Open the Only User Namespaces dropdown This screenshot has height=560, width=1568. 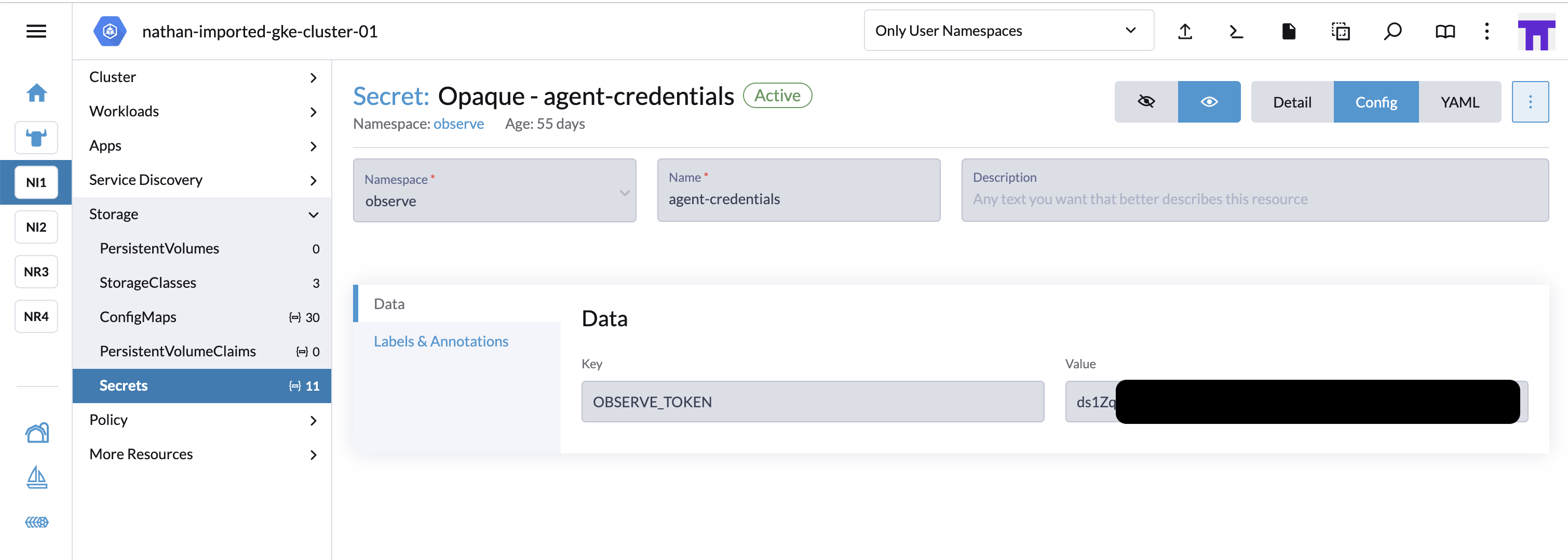pyautogui.click(x=1009, y=31)
